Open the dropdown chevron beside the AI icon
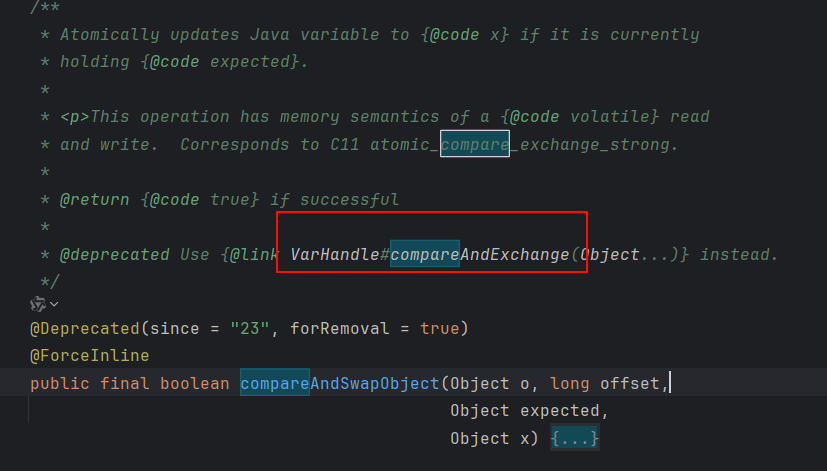The width and height of the screenshot is (827, 471). point(54,304)
